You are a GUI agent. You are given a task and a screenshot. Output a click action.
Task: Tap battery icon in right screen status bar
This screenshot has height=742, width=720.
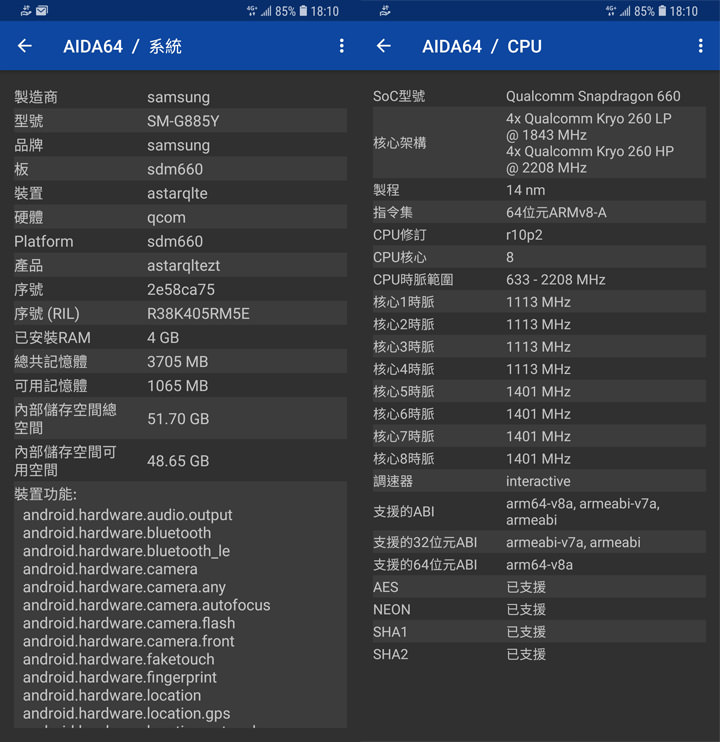tap(662, 11)
